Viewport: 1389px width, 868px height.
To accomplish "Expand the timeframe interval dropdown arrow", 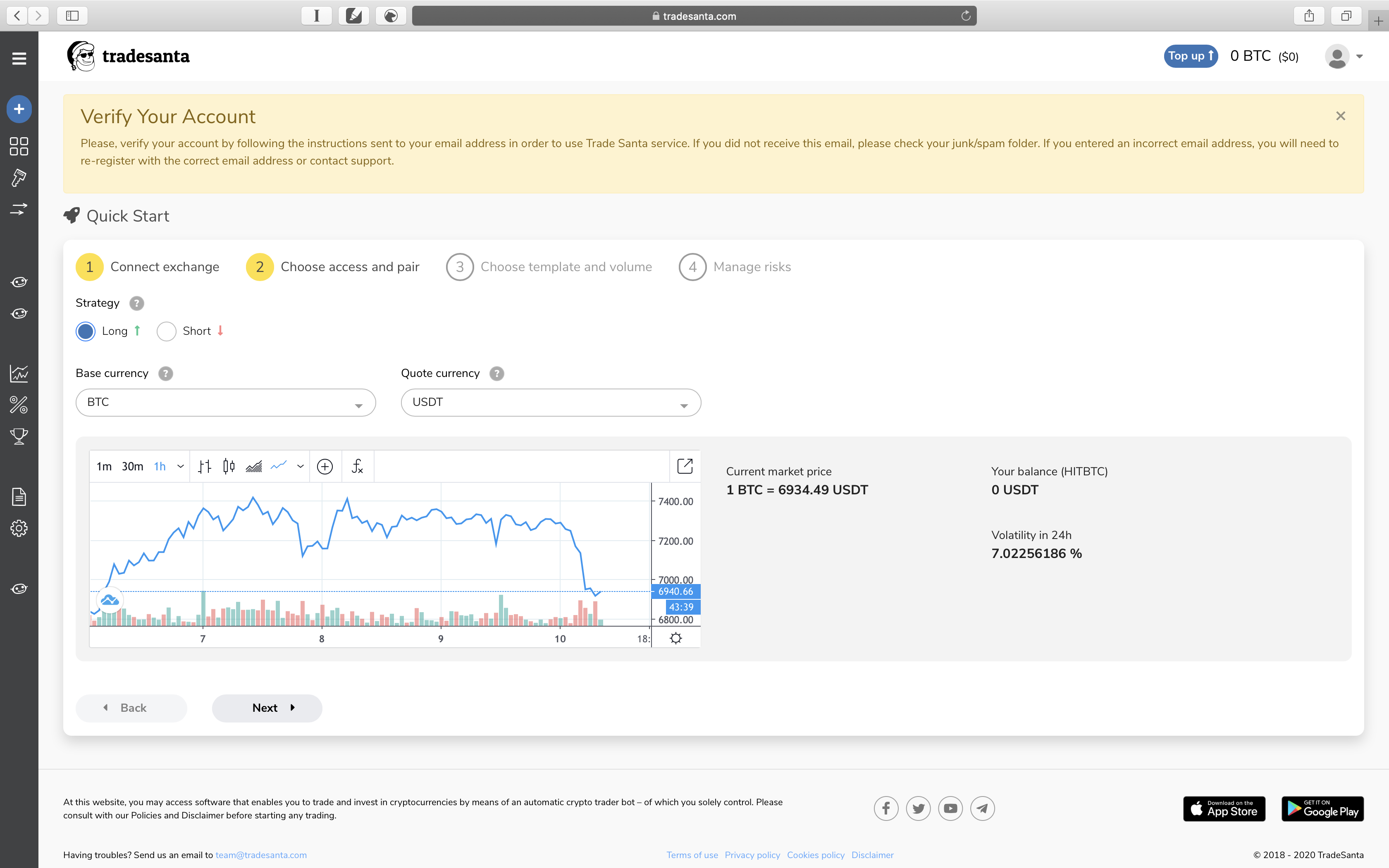I will tap(181, 466).
